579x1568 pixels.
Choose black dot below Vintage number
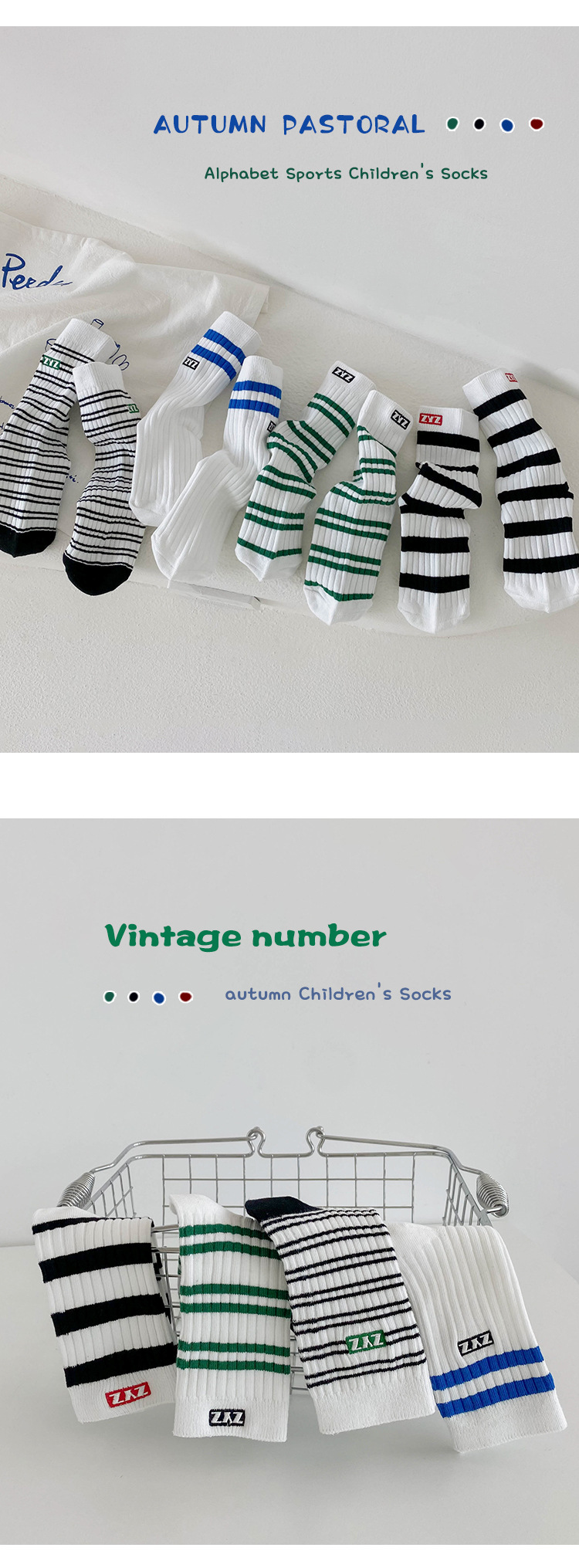click(134, 997)
